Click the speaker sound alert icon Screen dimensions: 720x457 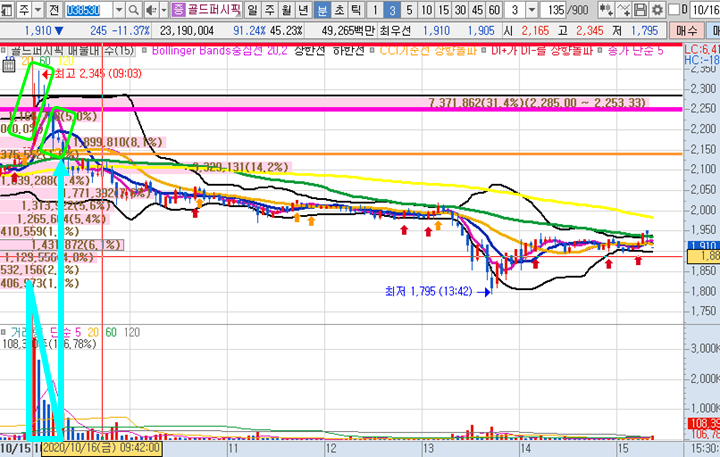(151, 9)
